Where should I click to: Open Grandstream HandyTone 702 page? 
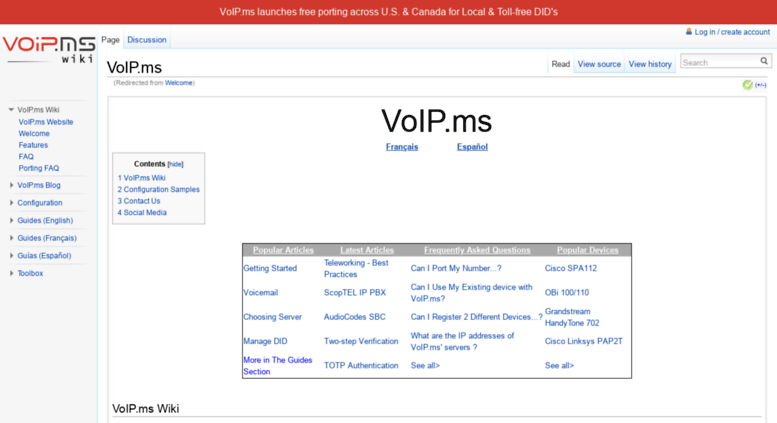572,317
